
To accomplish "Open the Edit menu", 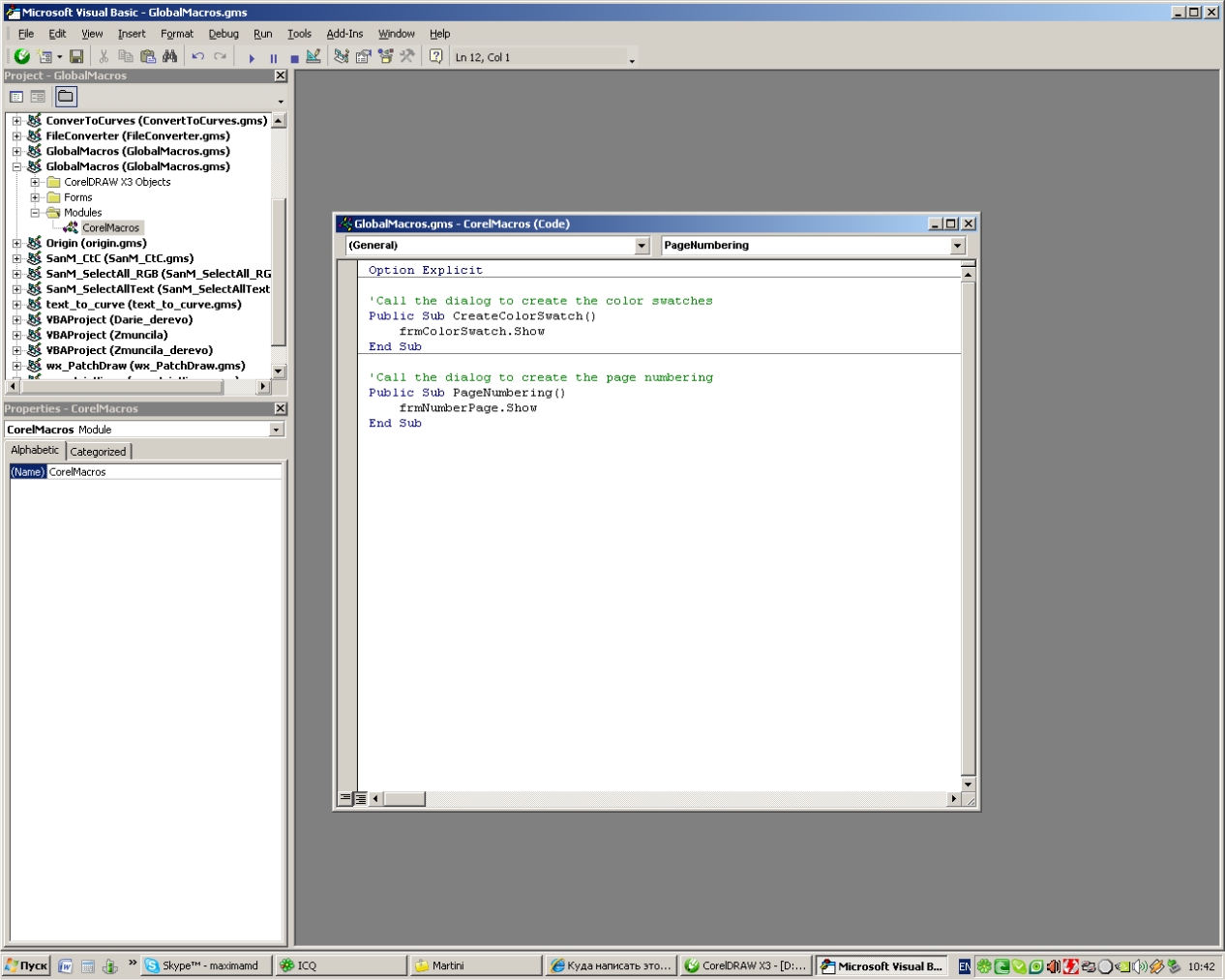I will click(x=58, y=34).
